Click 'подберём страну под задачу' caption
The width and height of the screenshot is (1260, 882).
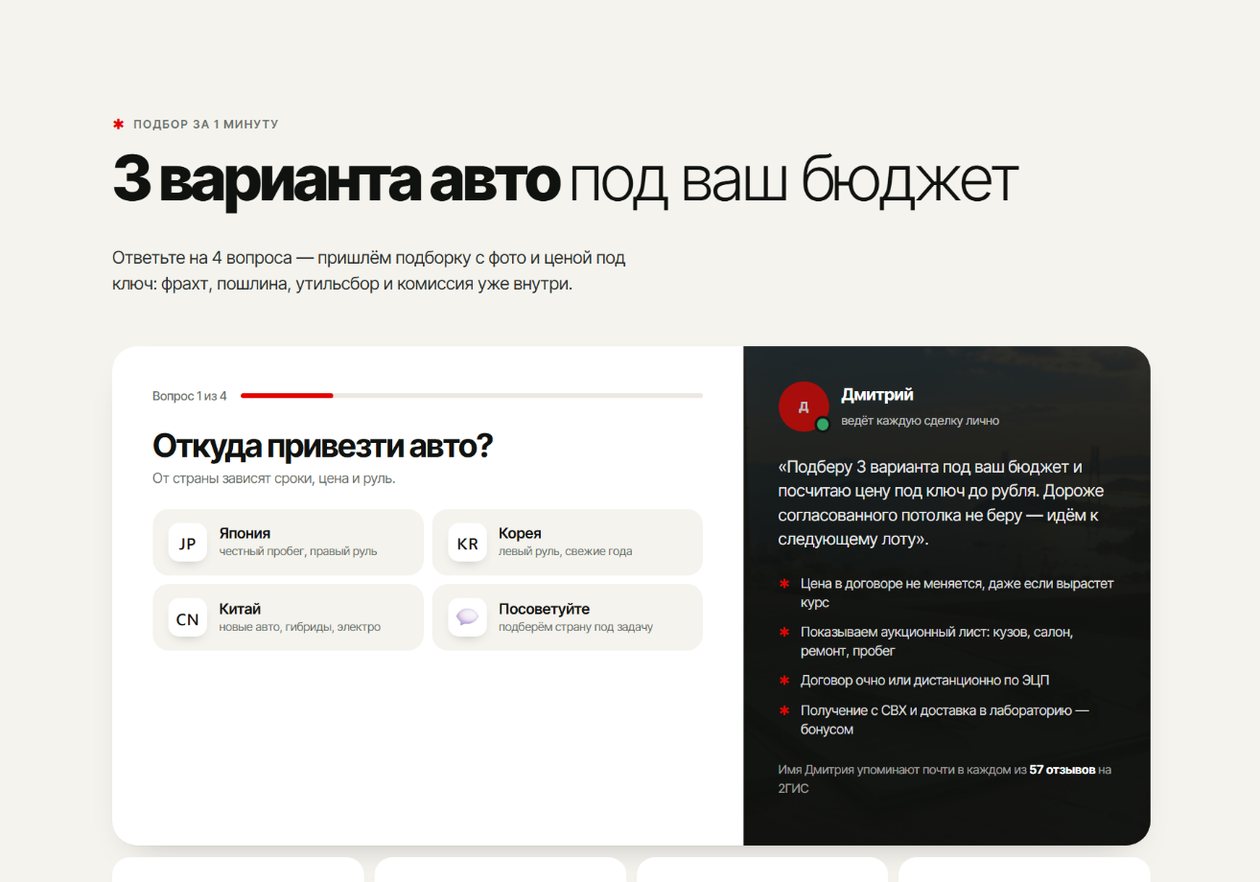pos(576,627)
